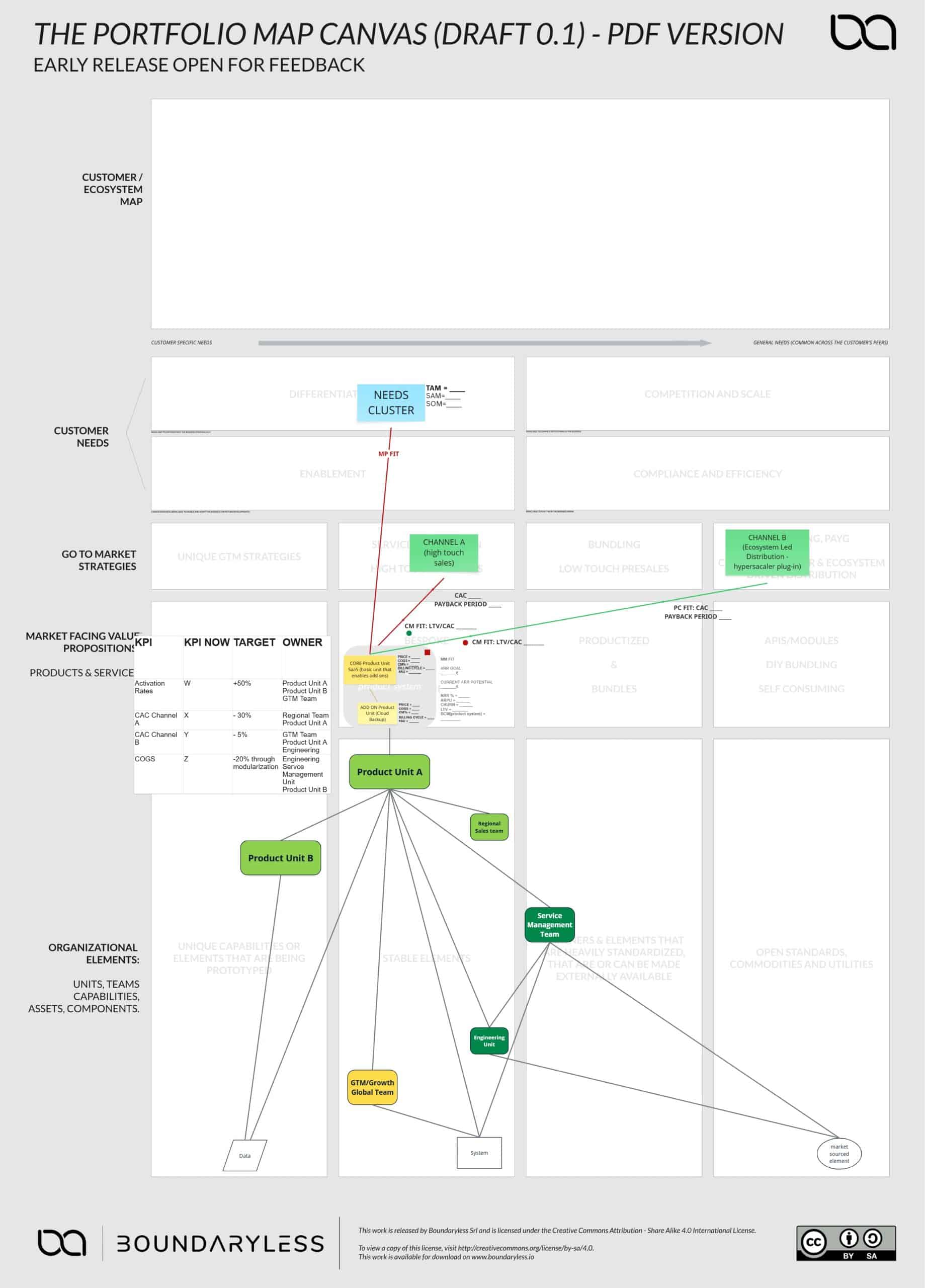Expand the CORE Product Unit SaaS sticky note

pyautogui.click(x=370, y=670)
